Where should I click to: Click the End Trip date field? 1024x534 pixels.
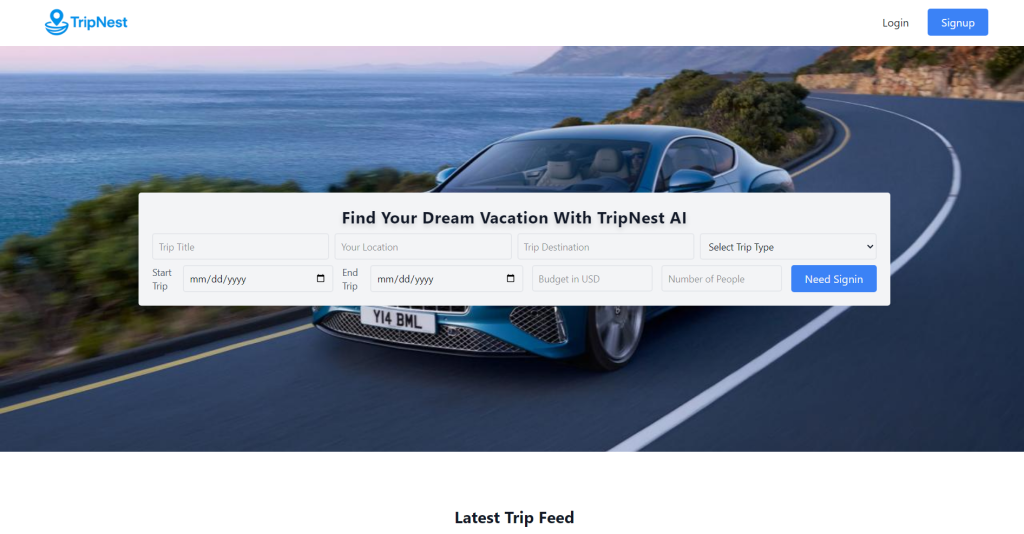447,279
